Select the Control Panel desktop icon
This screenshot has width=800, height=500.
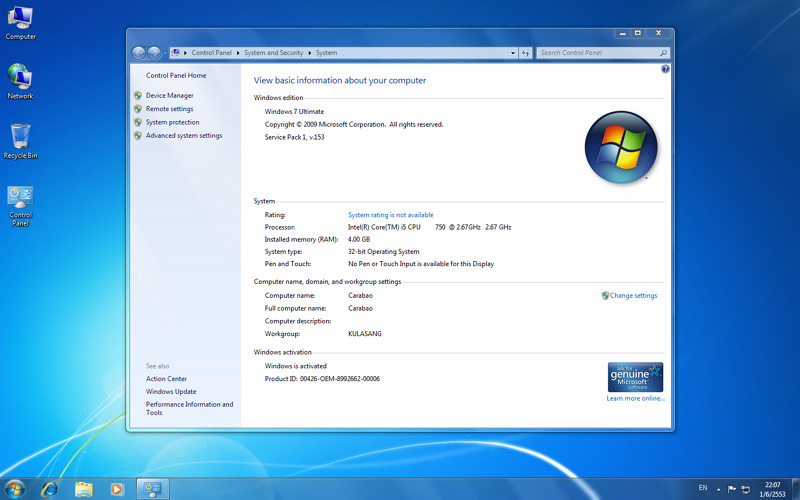pos(20,206)
